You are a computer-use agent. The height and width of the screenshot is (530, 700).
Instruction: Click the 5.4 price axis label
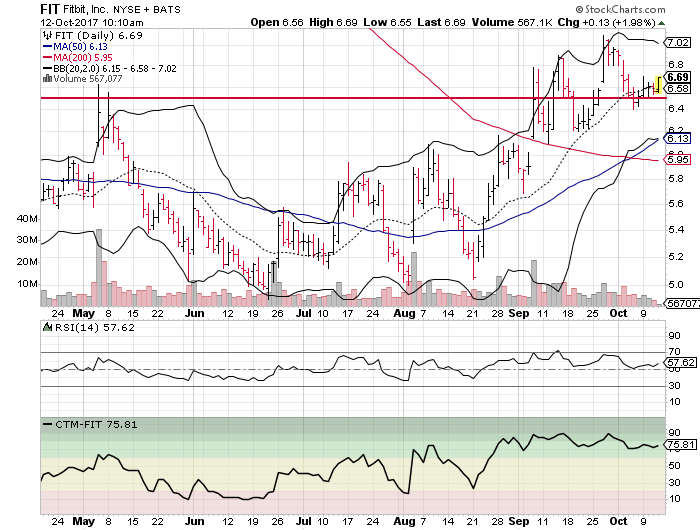[676, 230]
